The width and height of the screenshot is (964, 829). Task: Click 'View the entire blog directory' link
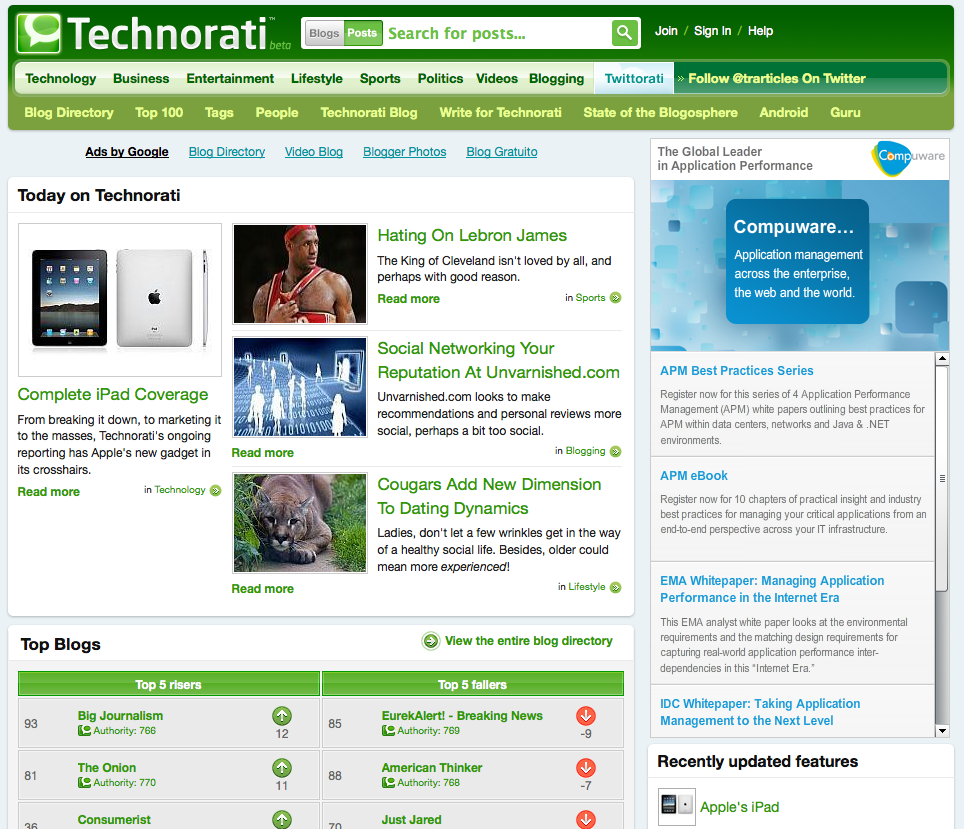coord(529,641)
